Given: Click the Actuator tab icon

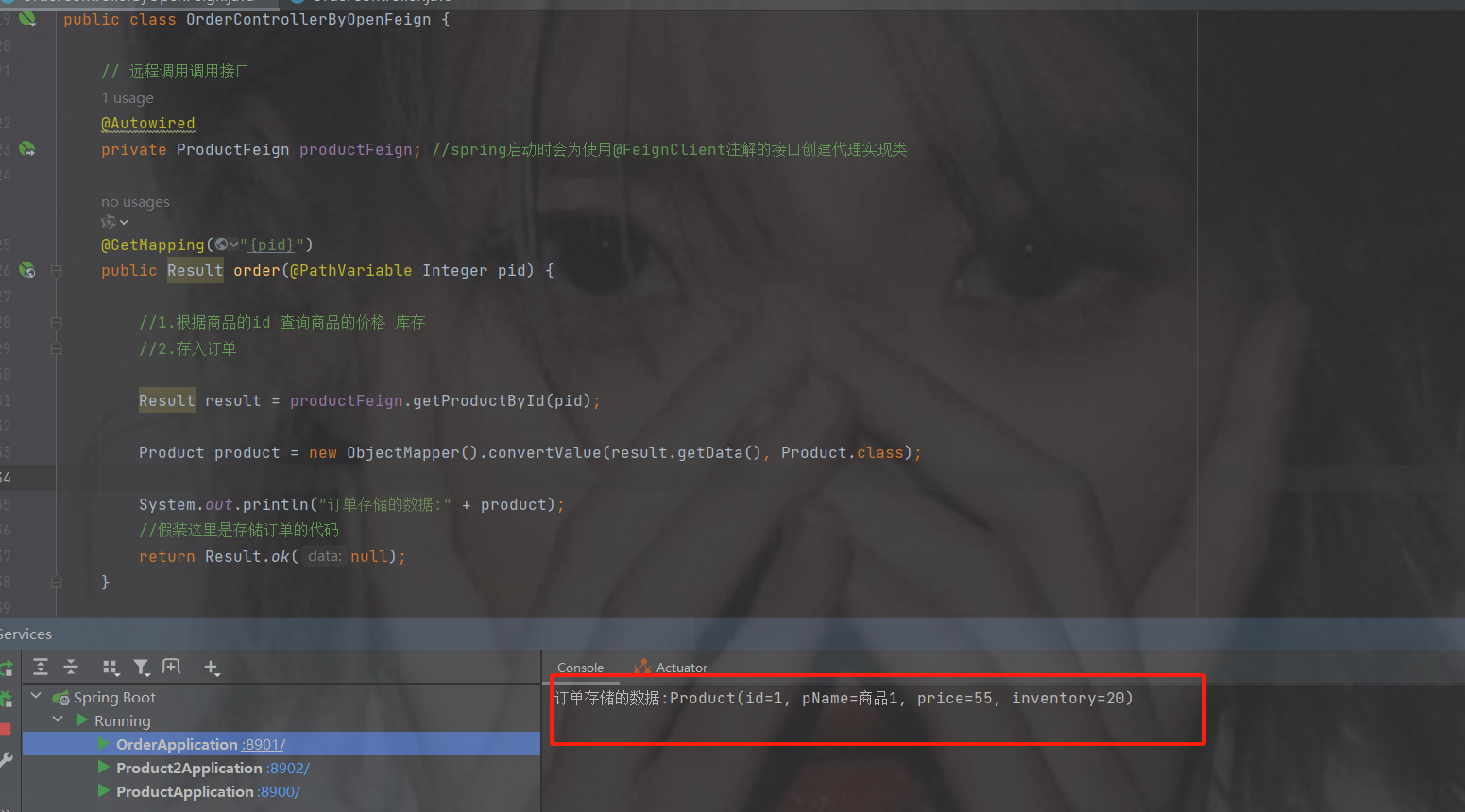Looking at the screenshot, I should coord(642,667).
